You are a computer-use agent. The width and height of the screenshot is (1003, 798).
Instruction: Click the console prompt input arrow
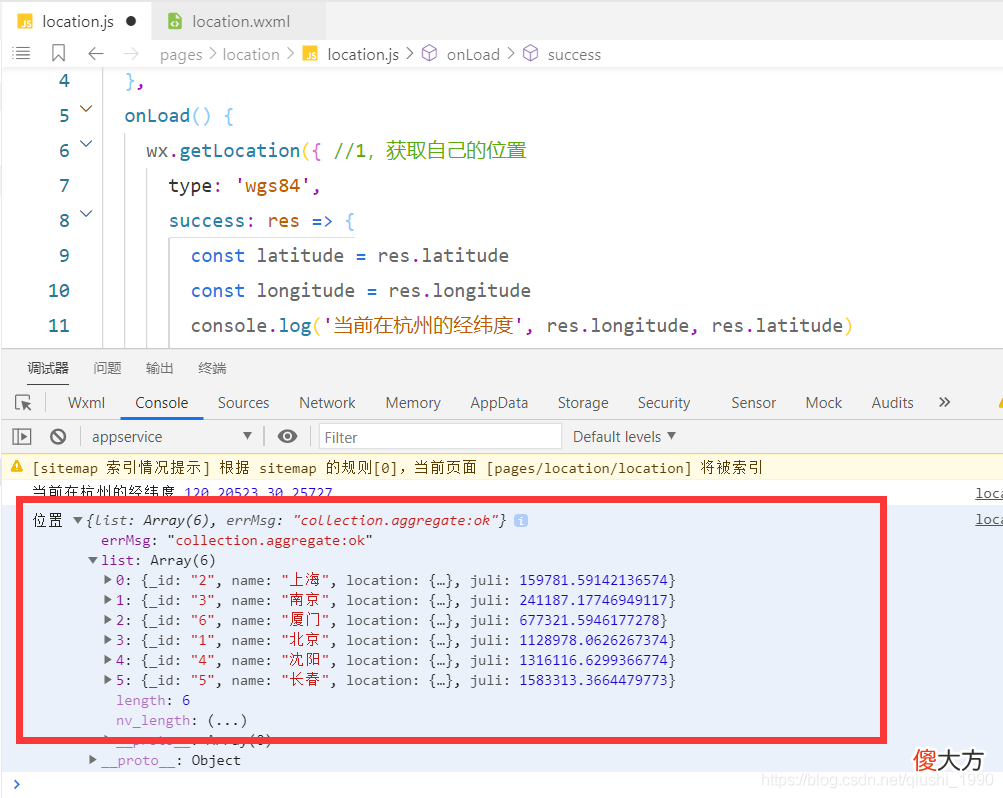coord(17,784)
